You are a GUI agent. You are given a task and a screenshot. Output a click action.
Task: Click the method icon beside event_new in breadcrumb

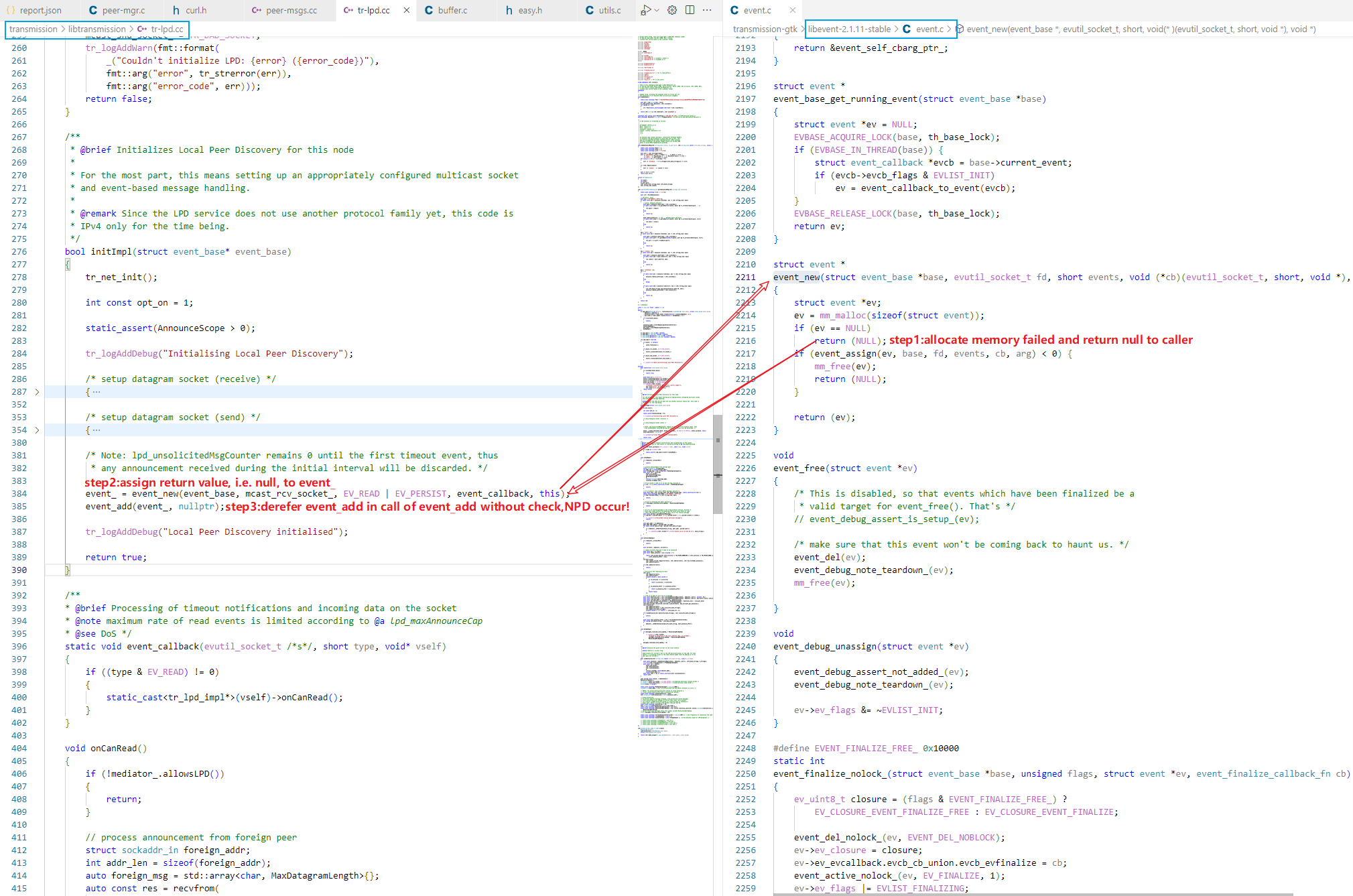point(960,29)
